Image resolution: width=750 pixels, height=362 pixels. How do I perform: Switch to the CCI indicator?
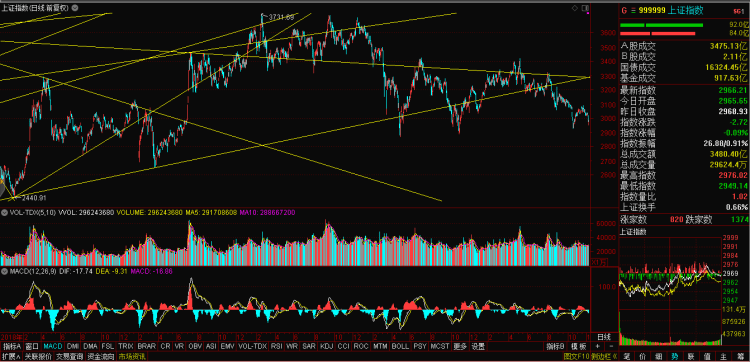tap(344, 346)
